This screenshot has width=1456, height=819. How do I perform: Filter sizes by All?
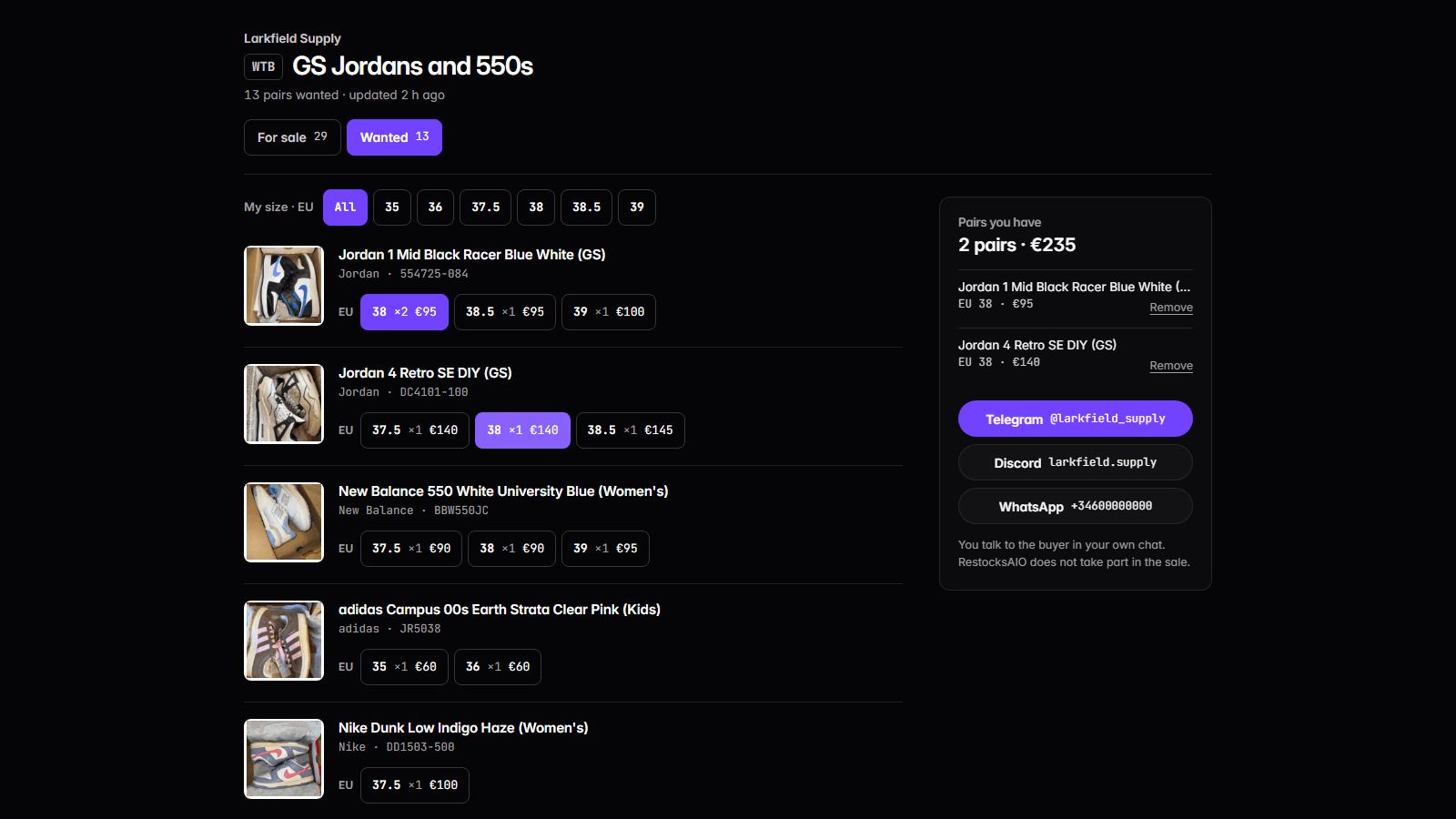click(x=345, y=207)
